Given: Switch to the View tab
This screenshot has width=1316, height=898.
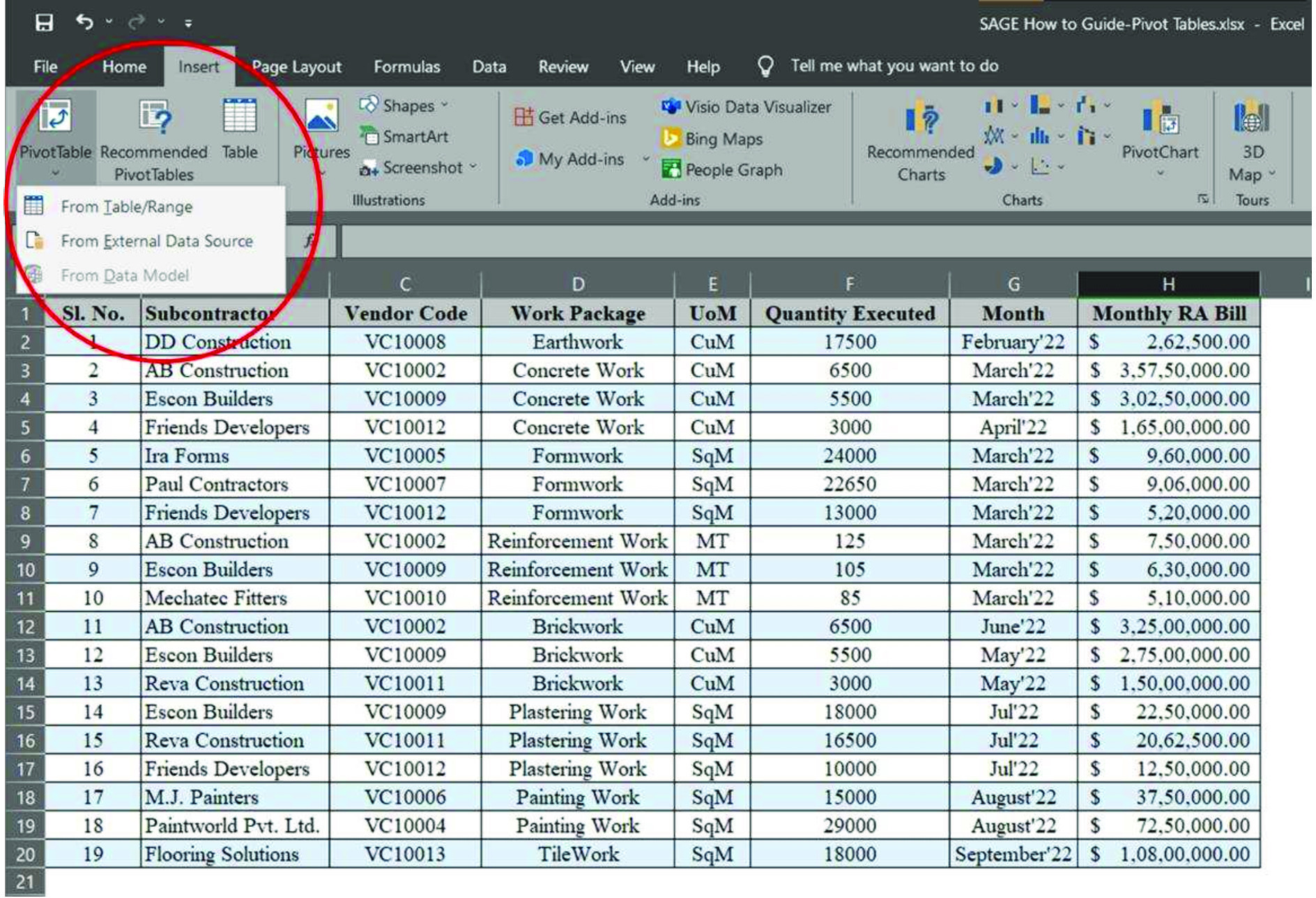Looking at the screenshot, I should (637, 67).
